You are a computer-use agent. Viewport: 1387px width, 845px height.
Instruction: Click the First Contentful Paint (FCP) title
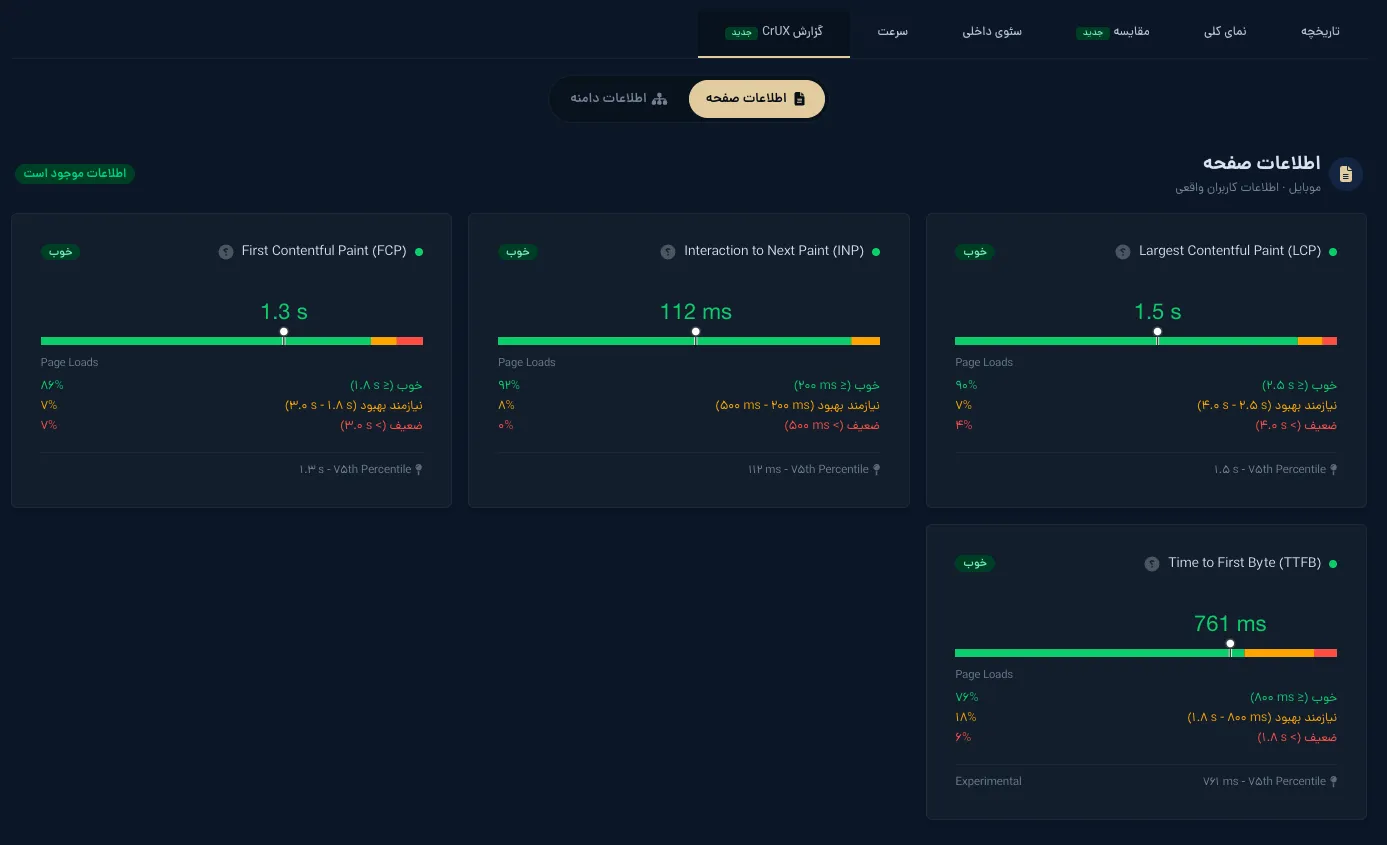pyautogui.click(x=324, y=251)
